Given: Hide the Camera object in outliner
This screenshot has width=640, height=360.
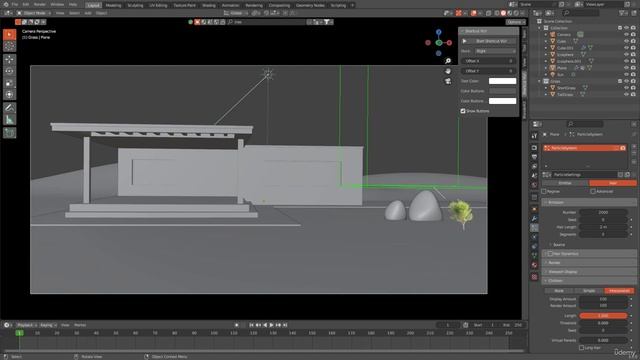Looking at the screenshot, I should (x=626, y=35).
